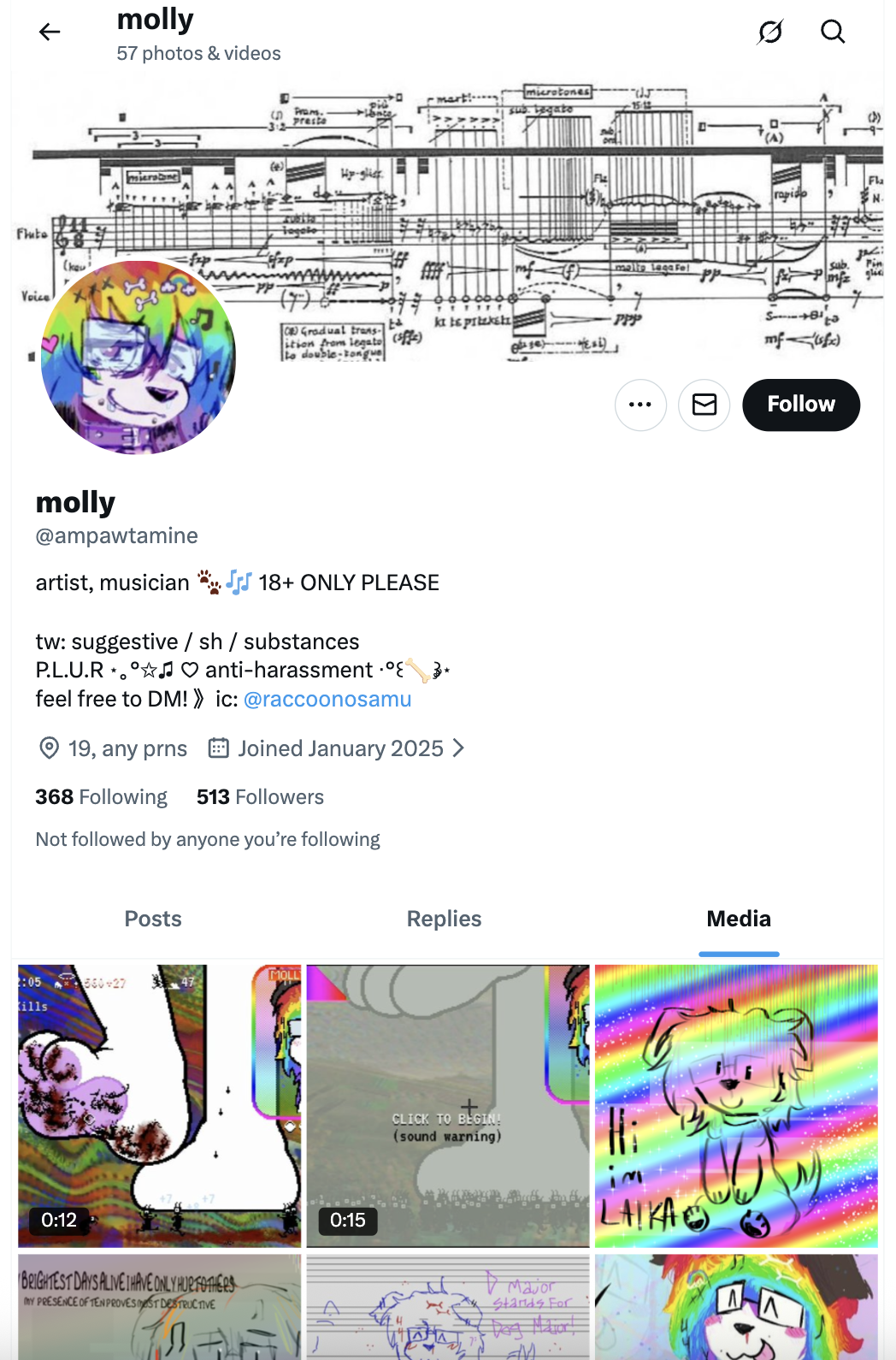View the 513 Followers list

(260, 797)
